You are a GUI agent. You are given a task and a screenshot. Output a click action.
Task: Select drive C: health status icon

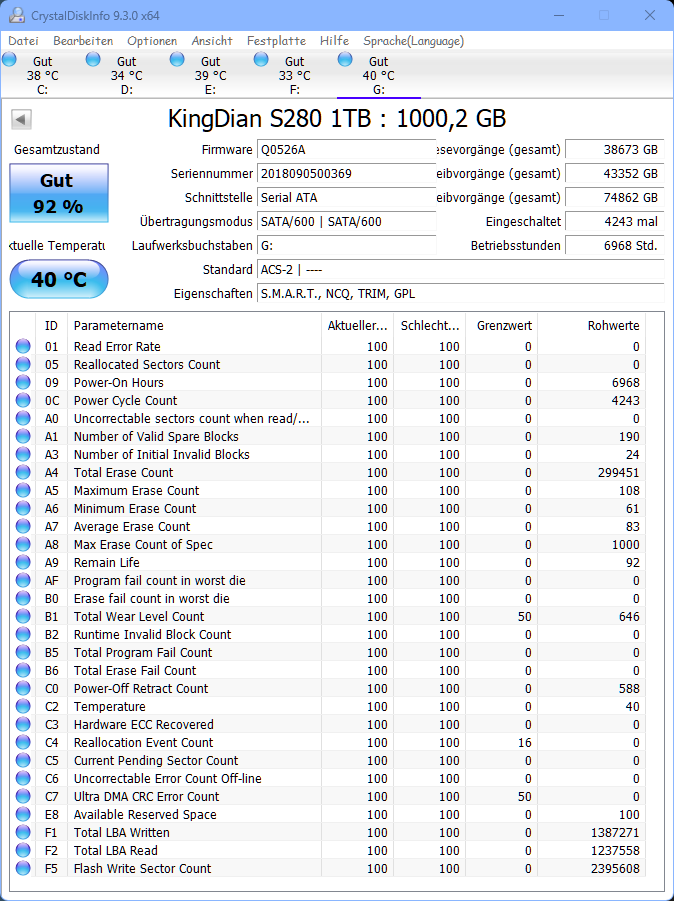9,59
